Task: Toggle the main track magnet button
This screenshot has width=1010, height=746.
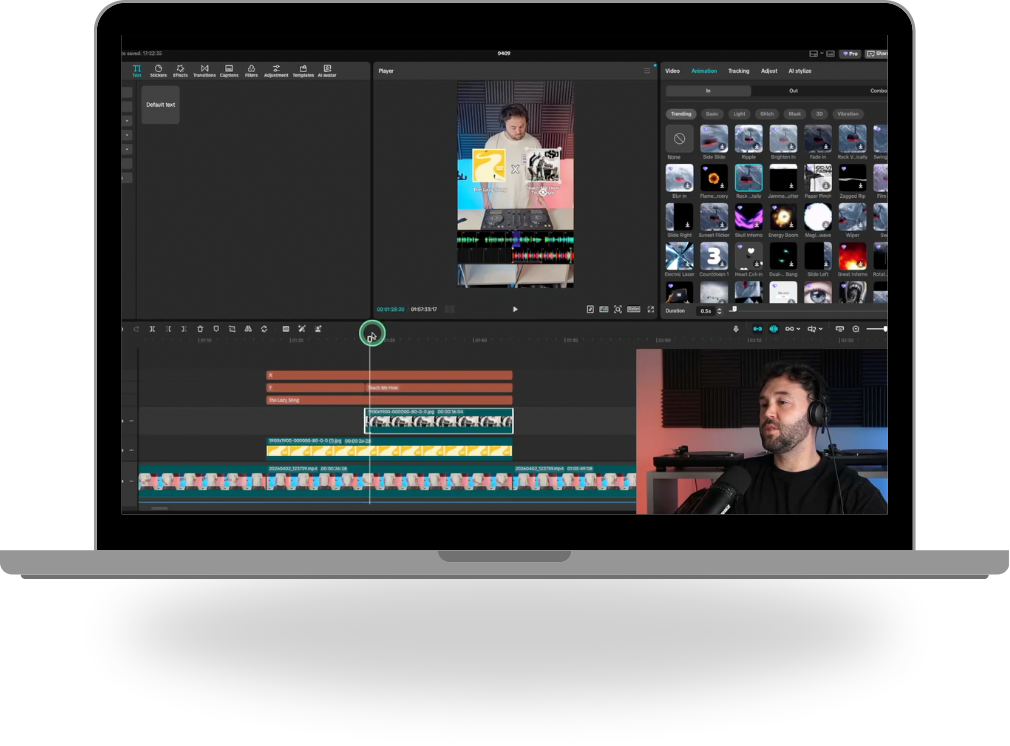Action: click(758, 329)
